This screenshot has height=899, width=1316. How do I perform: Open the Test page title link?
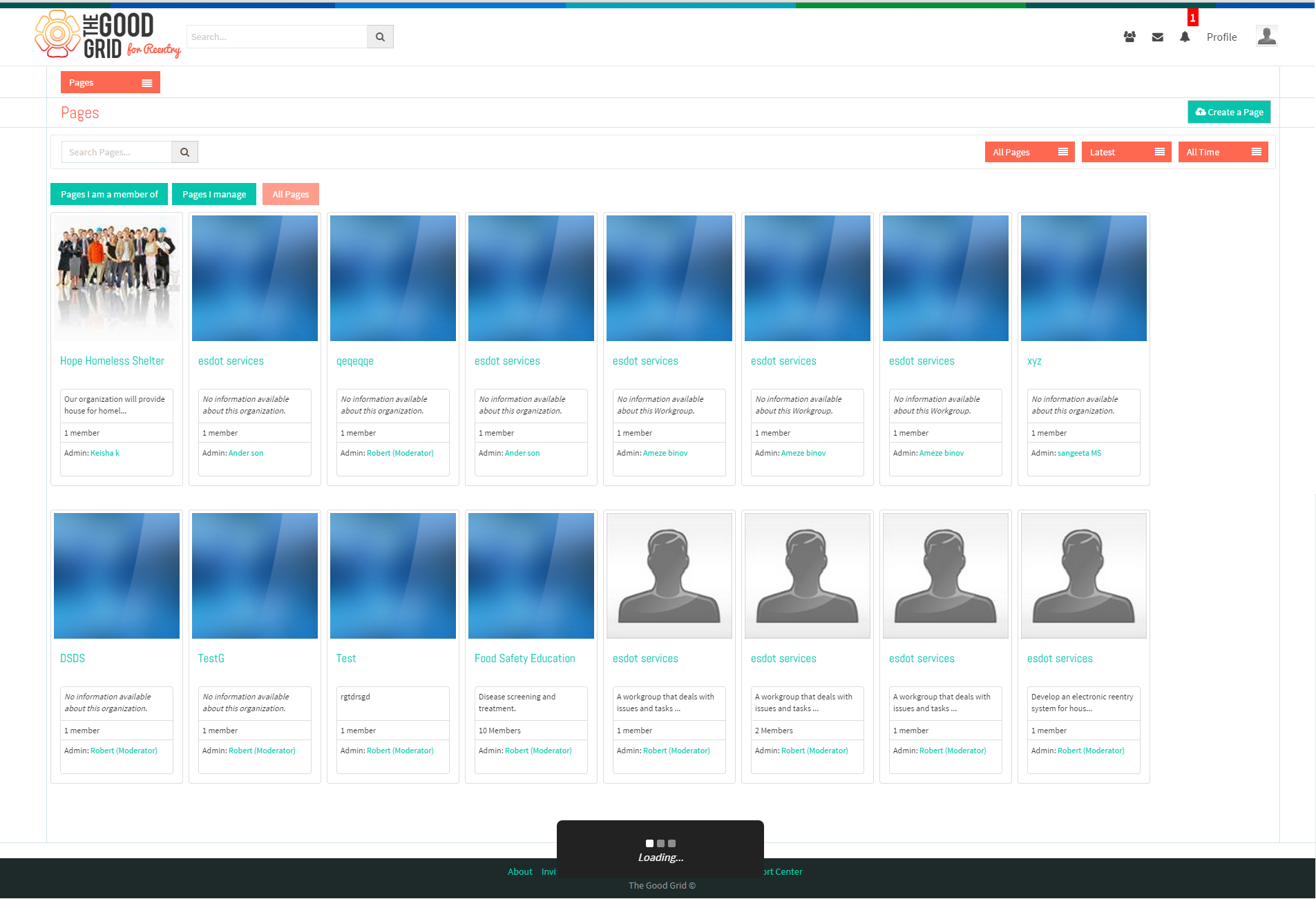tap(346, 659)
